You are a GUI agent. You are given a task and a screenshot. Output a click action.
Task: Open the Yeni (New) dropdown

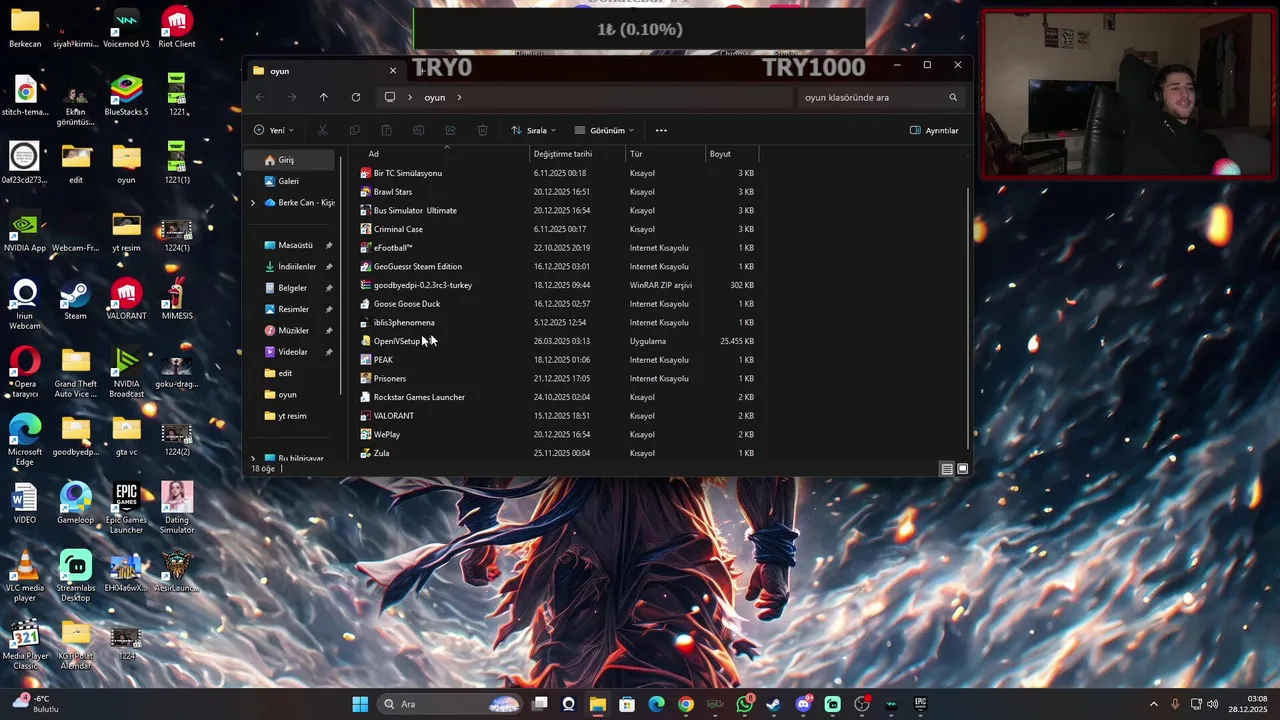coord(273,130)
